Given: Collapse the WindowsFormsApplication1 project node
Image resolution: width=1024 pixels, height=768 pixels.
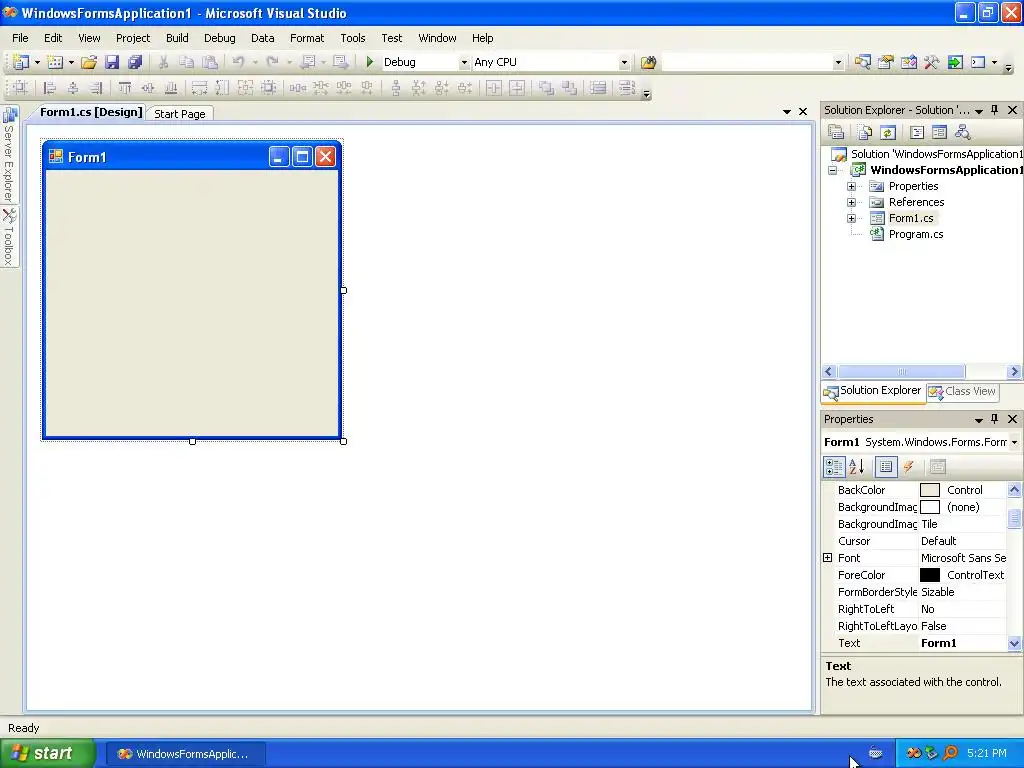Looking at the screenshot, I should pyautogui.click(x=833, y=170).
